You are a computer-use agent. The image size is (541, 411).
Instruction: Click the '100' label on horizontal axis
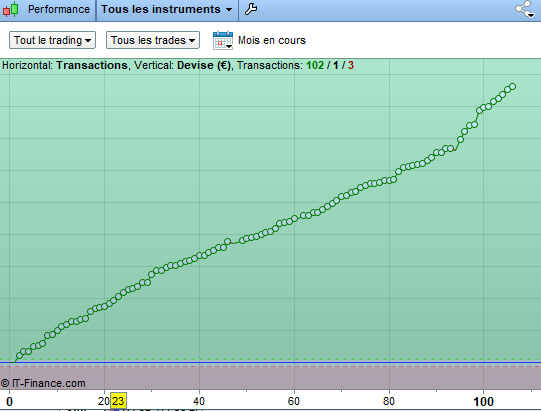[x=483, y=402]
